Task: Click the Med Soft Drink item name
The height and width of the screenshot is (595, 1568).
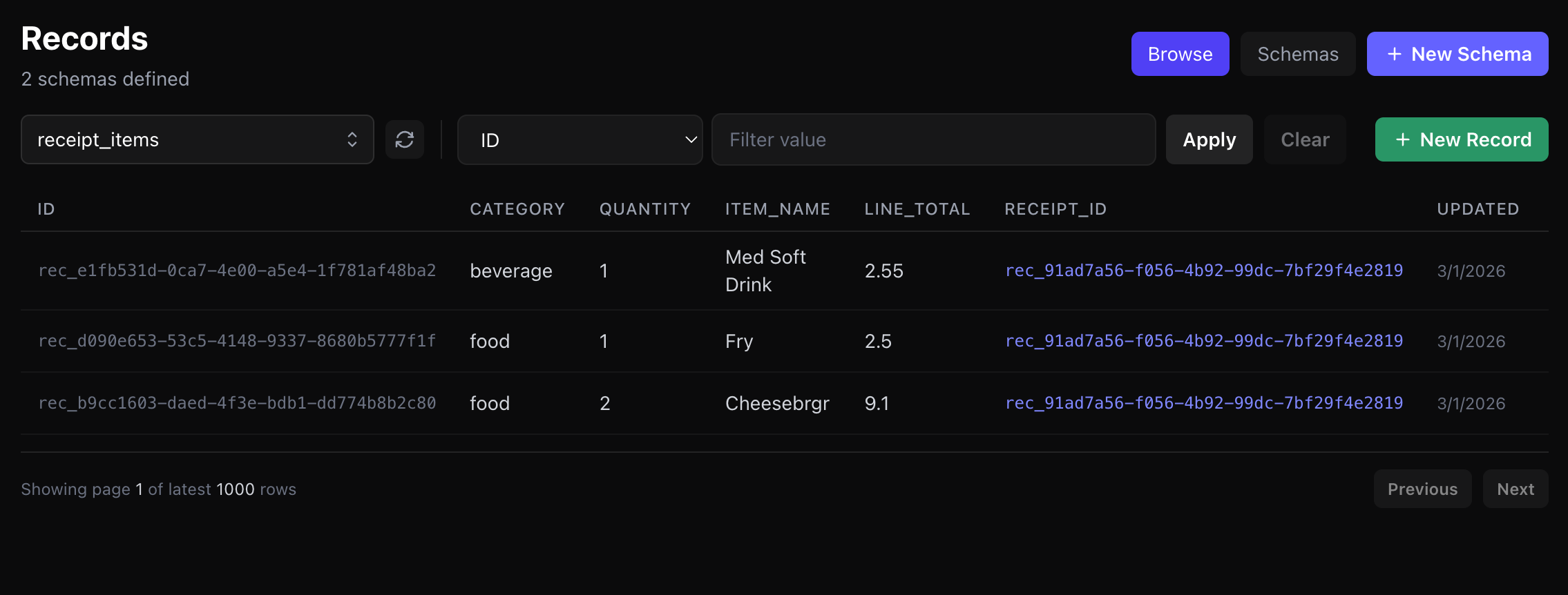Action: [765, 271]
